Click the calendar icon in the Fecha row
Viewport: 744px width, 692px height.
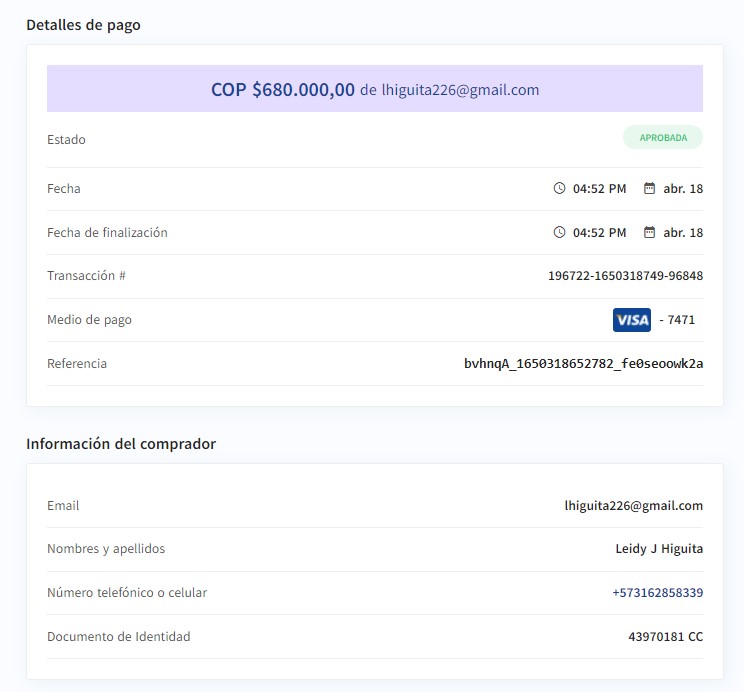[649, 188]
